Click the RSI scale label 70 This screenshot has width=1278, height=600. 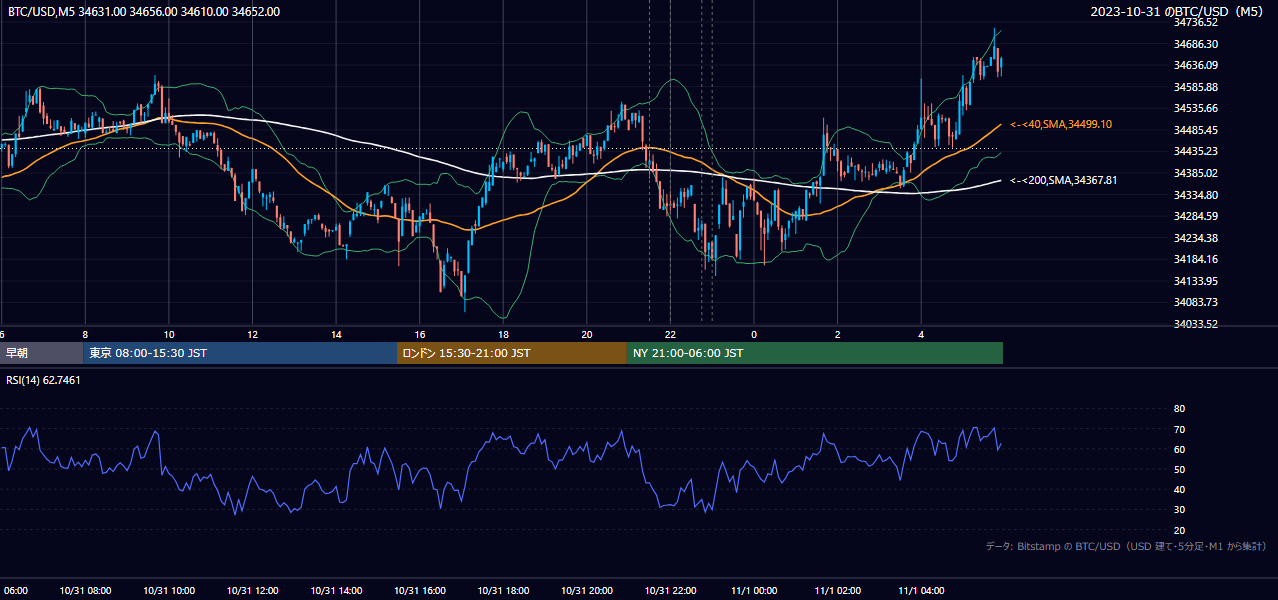1179,429
